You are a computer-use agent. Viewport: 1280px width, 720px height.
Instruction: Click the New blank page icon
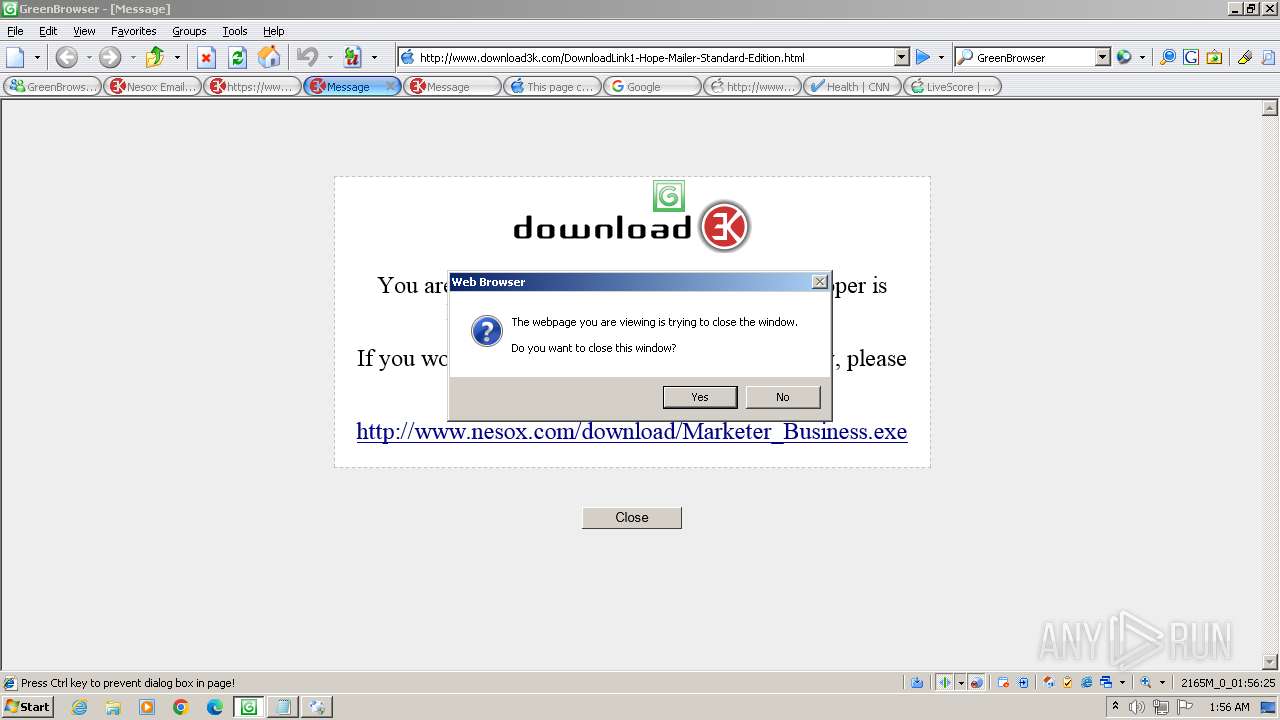[16, 57]
